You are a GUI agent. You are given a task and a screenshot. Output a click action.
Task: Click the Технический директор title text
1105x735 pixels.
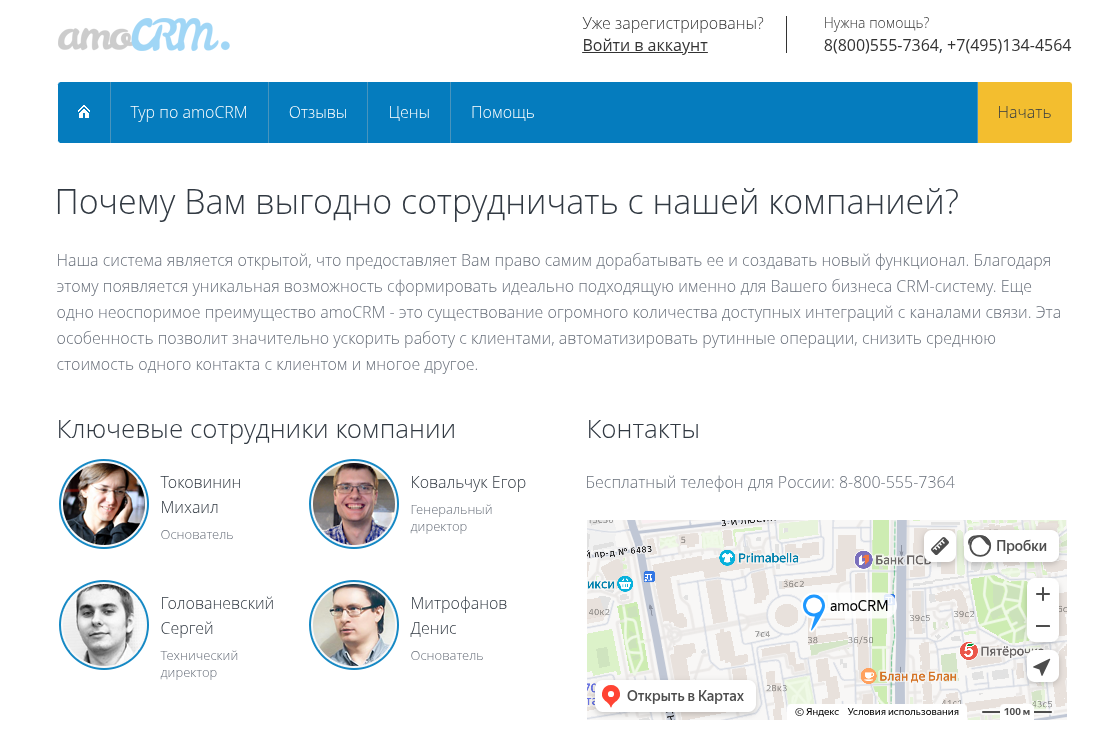pyautogui.click(x=199, y=664)
